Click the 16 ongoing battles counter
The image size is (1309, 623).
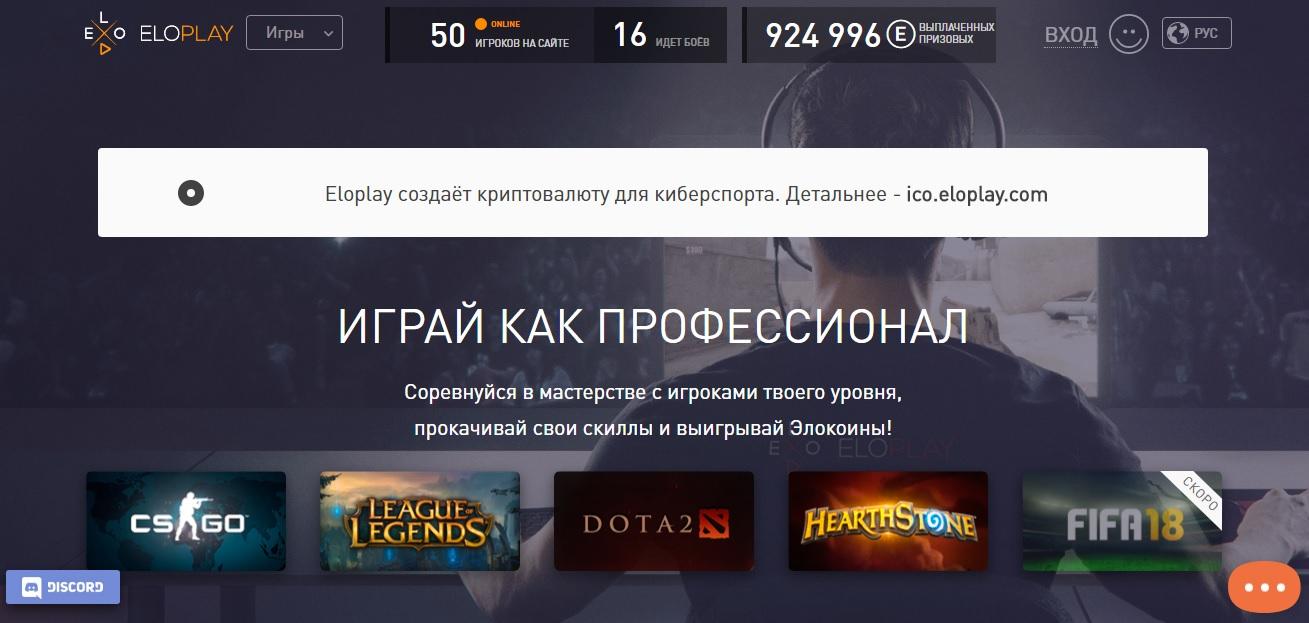pyautogui.click(x=660, y=35)
